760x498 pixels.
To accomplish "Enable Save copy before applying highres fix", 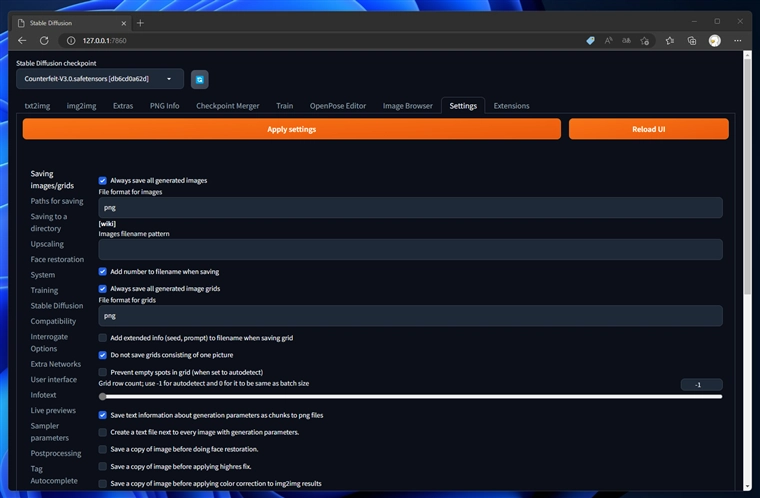I will coord(102,466).
